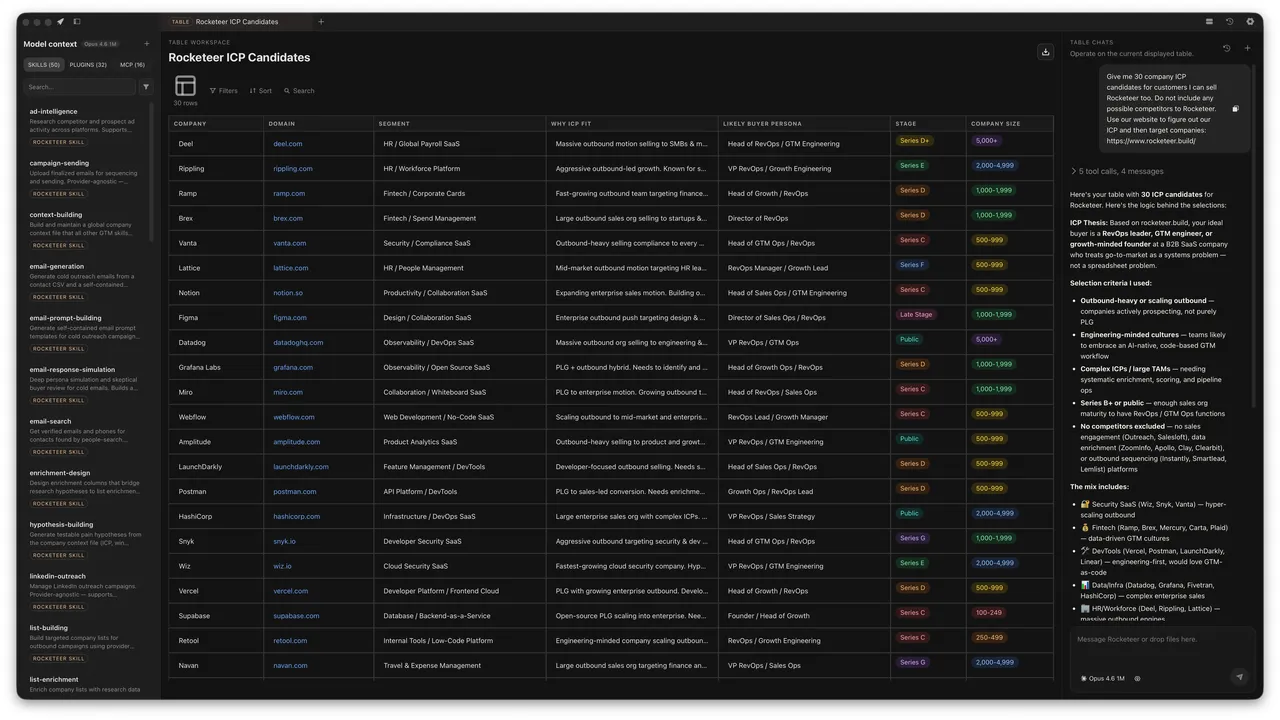Switch to the Plugins (32) tab
The image size is (1280, 720).
(x=88, y=65)
